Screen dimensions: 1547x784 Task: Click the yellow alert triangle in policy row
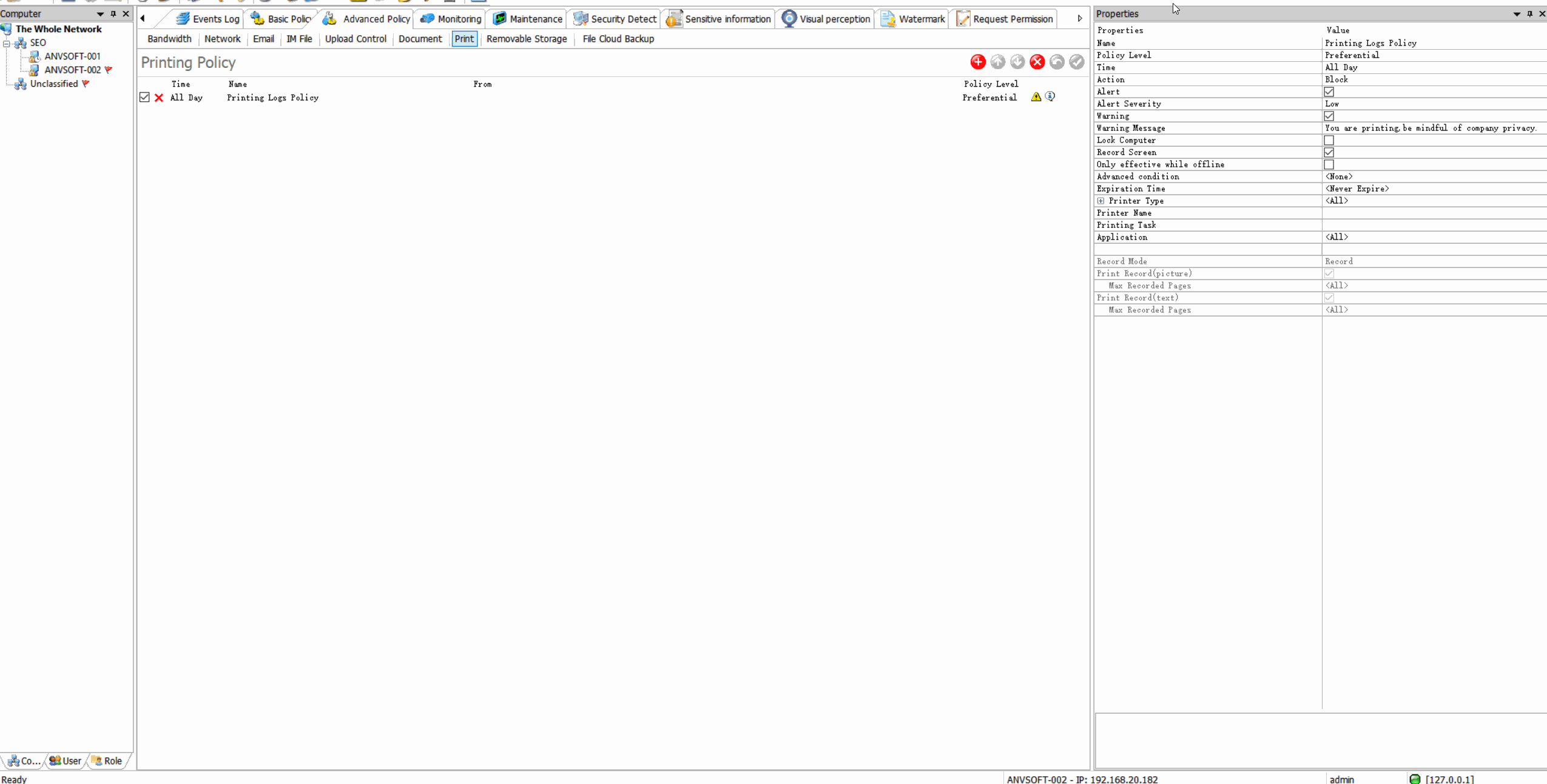tap(1036, 97)
